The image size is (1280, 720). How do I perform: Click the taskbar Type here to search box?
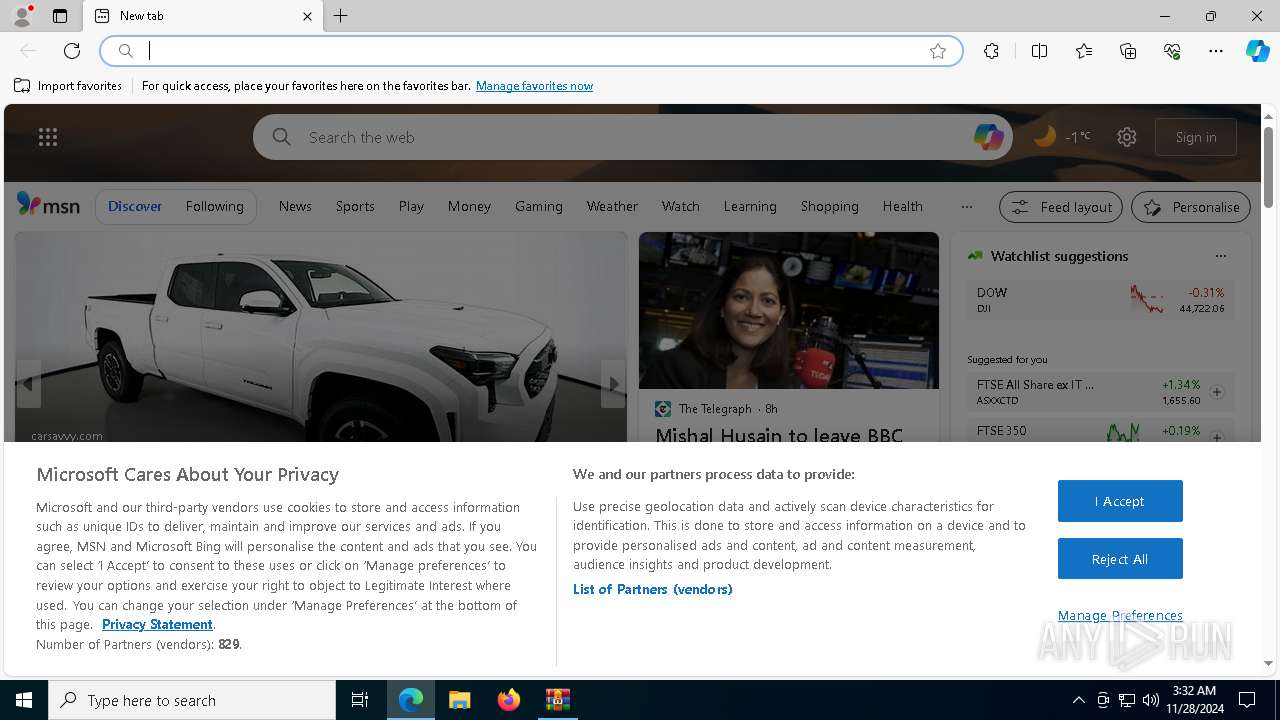tap(192, 700)
